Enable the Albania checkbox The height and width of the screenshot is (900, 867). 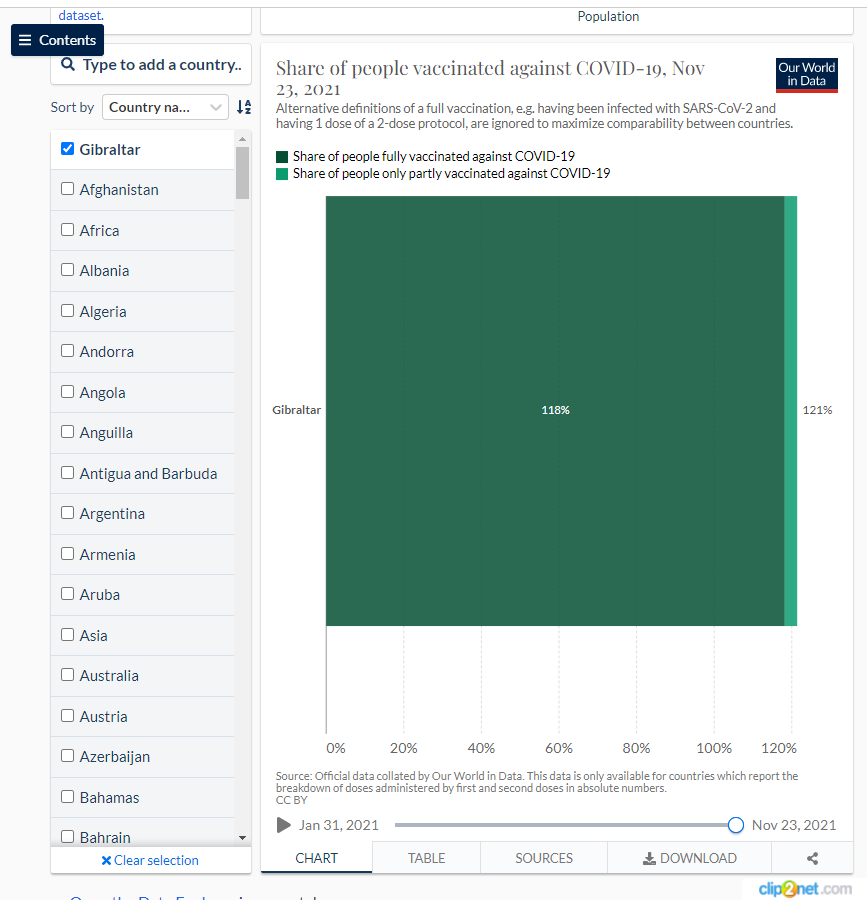click(68, 270)
